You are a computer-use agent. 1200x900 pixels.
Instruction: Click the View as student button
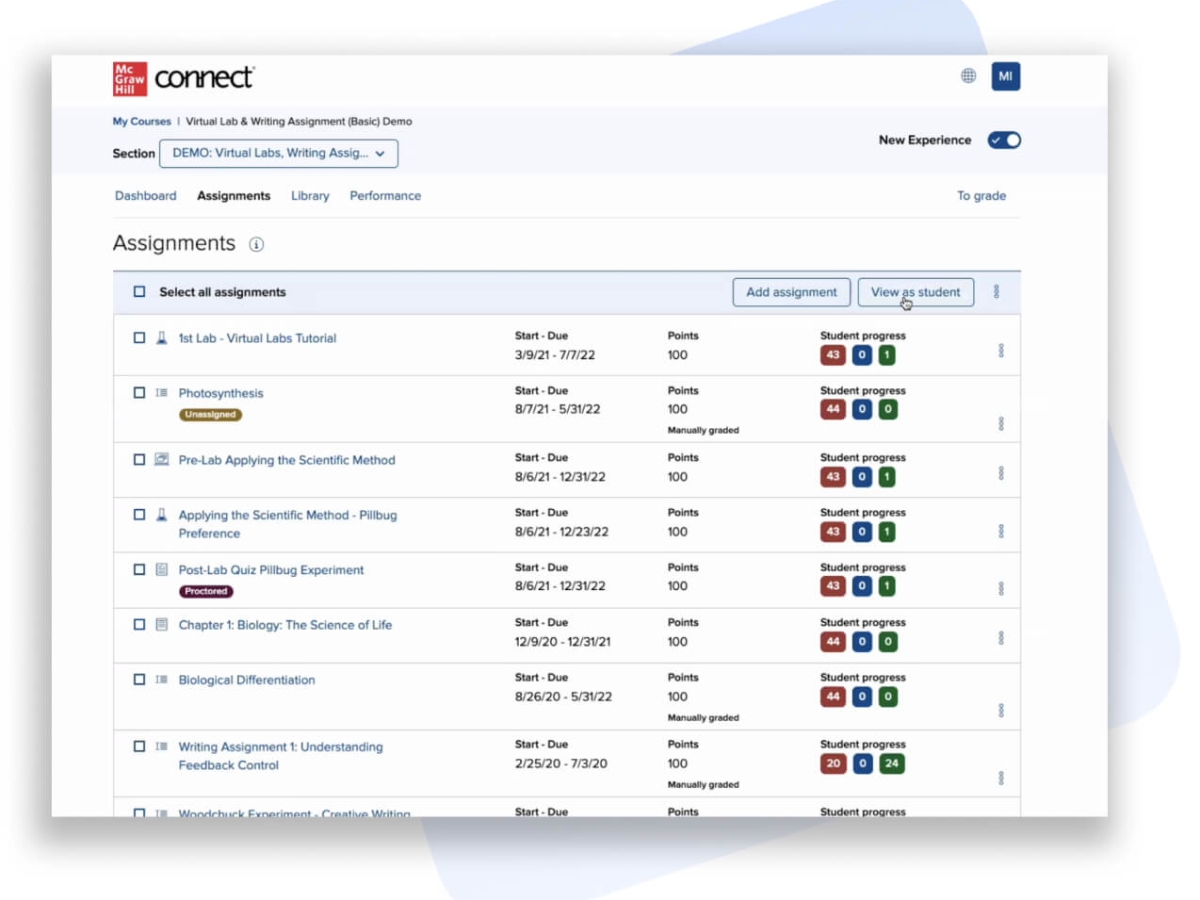pos(916,292)
